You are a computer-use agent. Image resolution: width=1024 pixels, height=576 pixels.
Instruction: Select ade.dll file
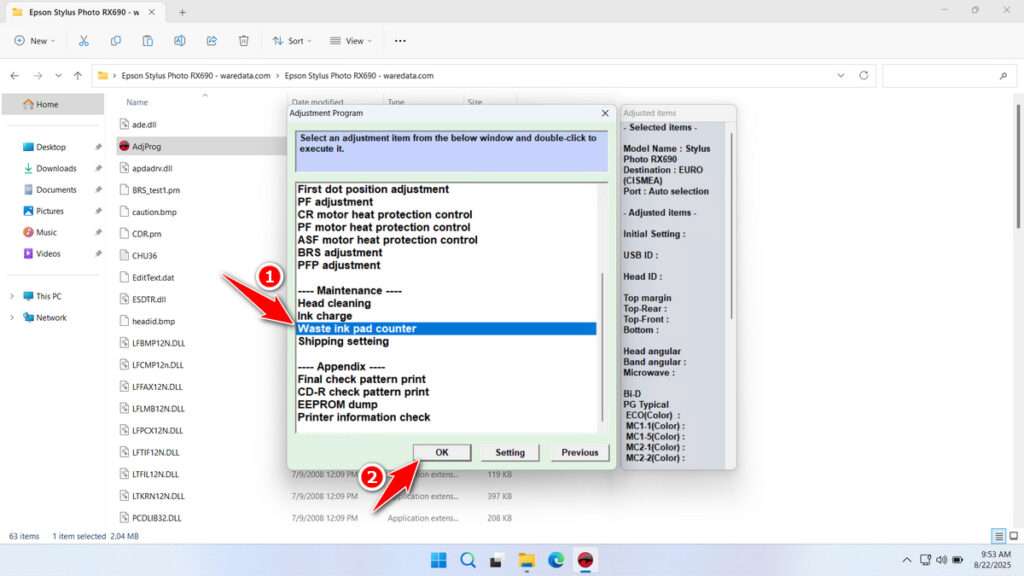pos(144,125)
